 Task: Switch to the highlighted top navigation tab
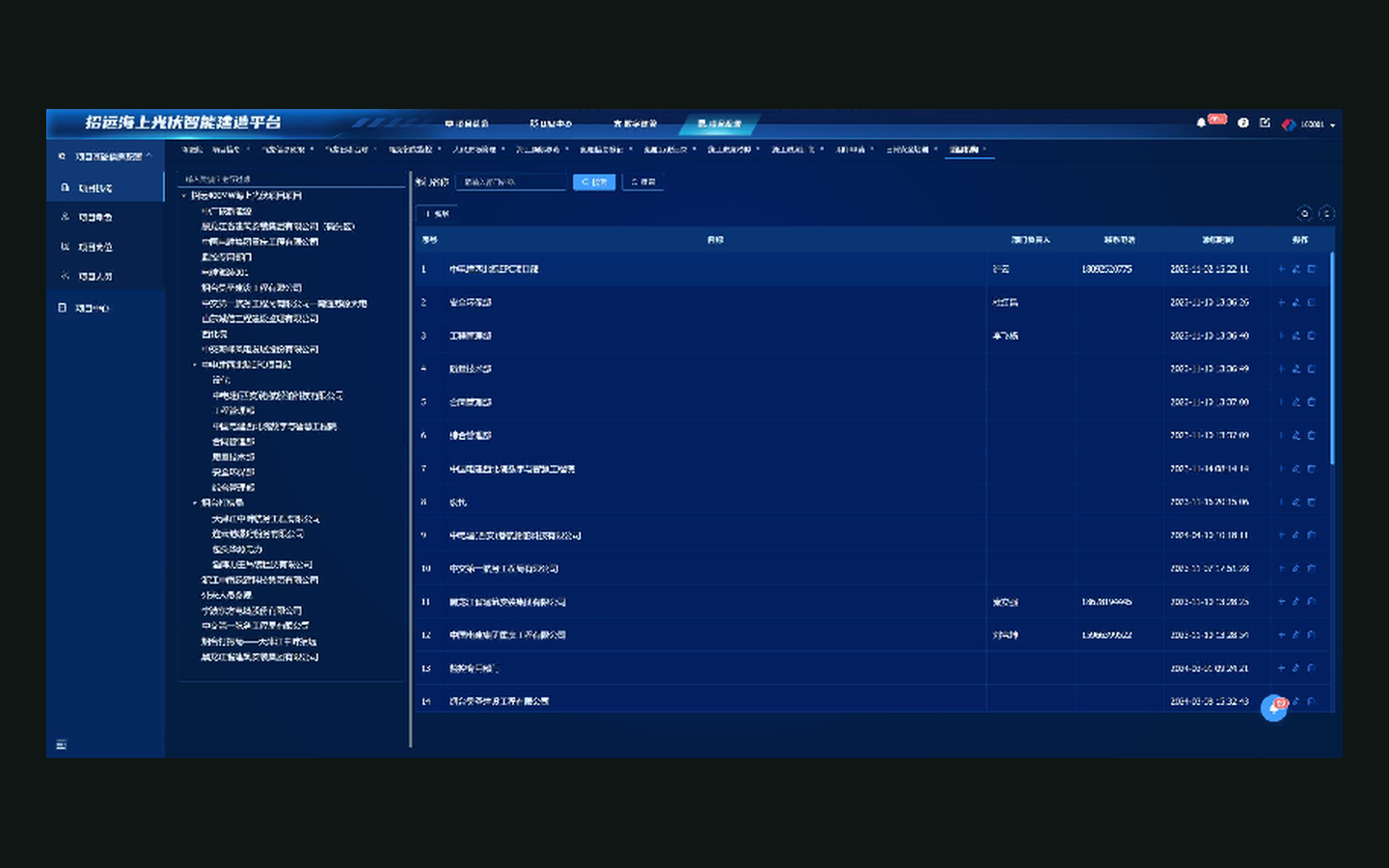(720, 124)
